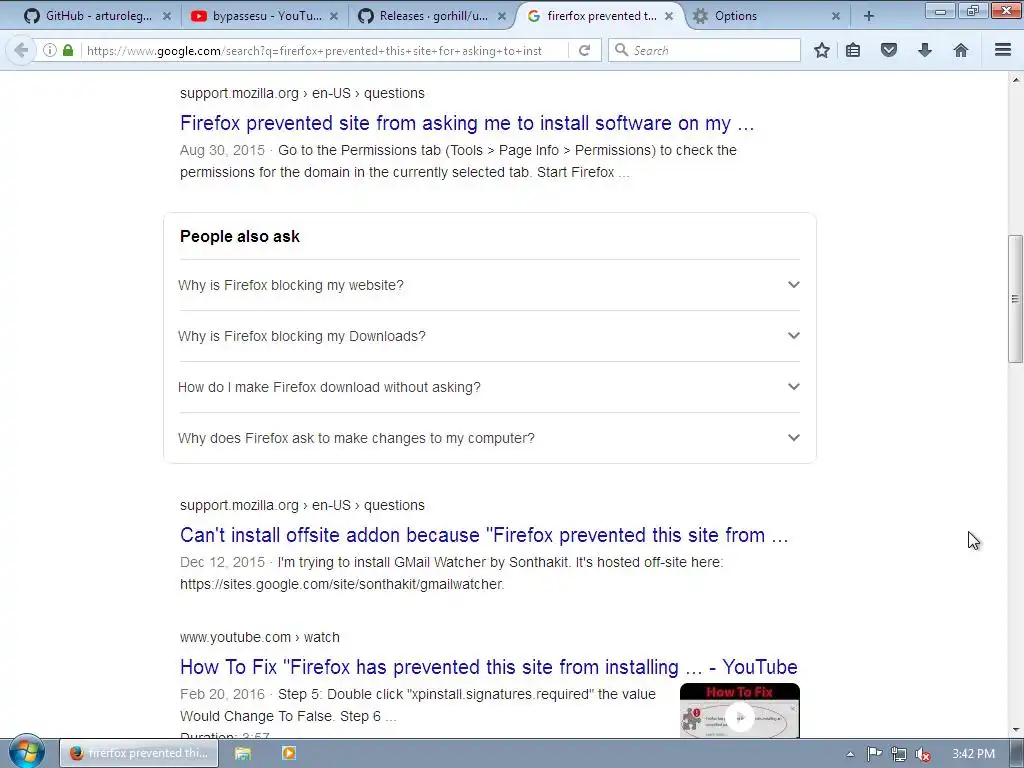Launch the media player taskbar icon

click(x=289, y=753)
